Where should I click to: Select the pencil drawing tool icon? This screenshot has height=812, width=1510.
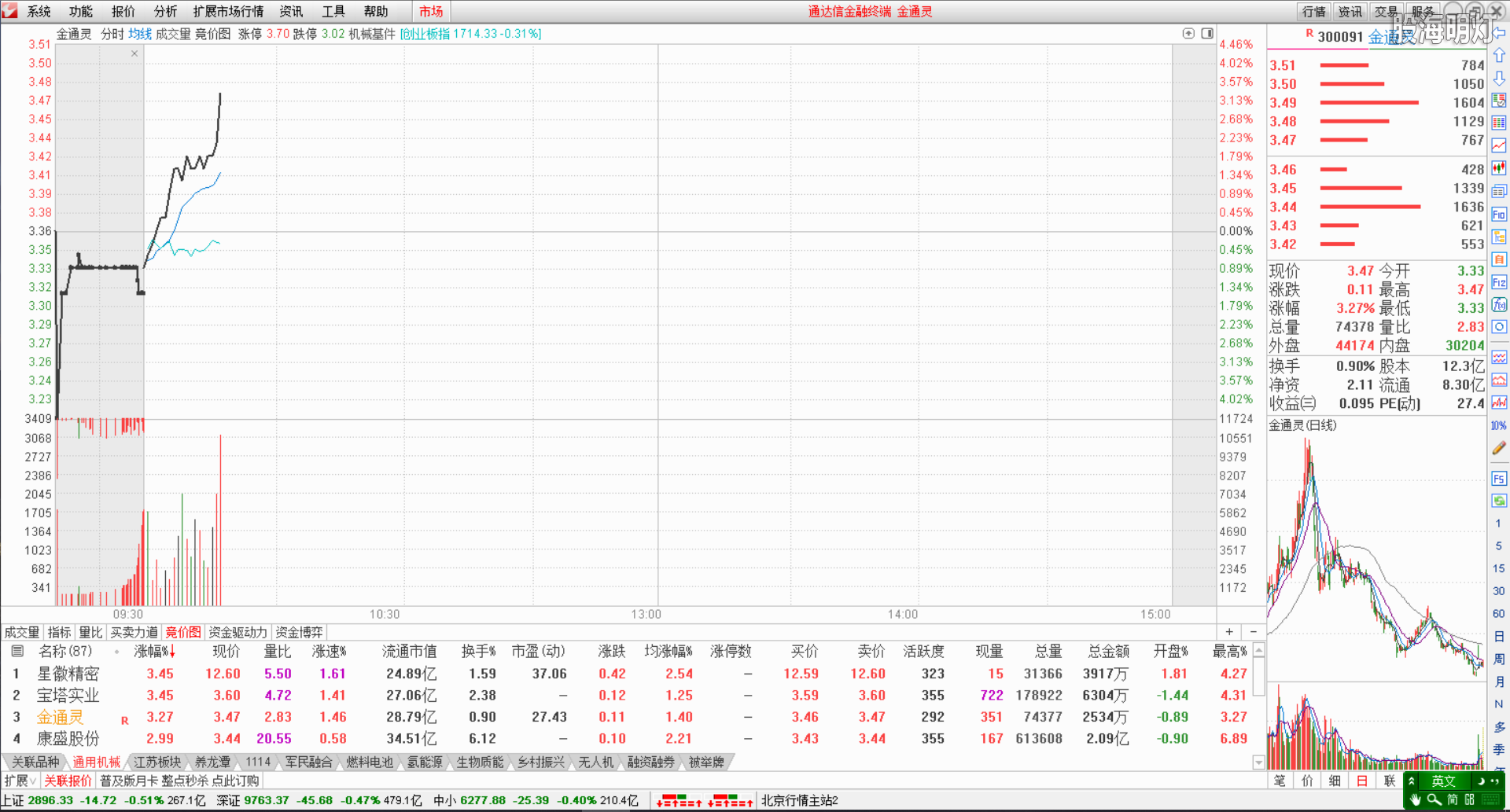point(1499,448)
